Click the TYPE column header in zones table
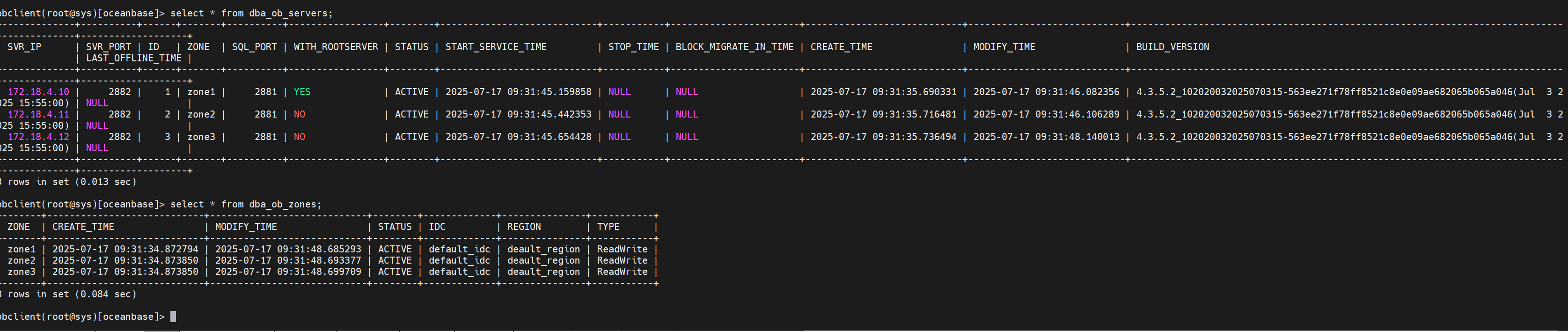The width and height of the screenshot is (1568, 332). point(608,227)
